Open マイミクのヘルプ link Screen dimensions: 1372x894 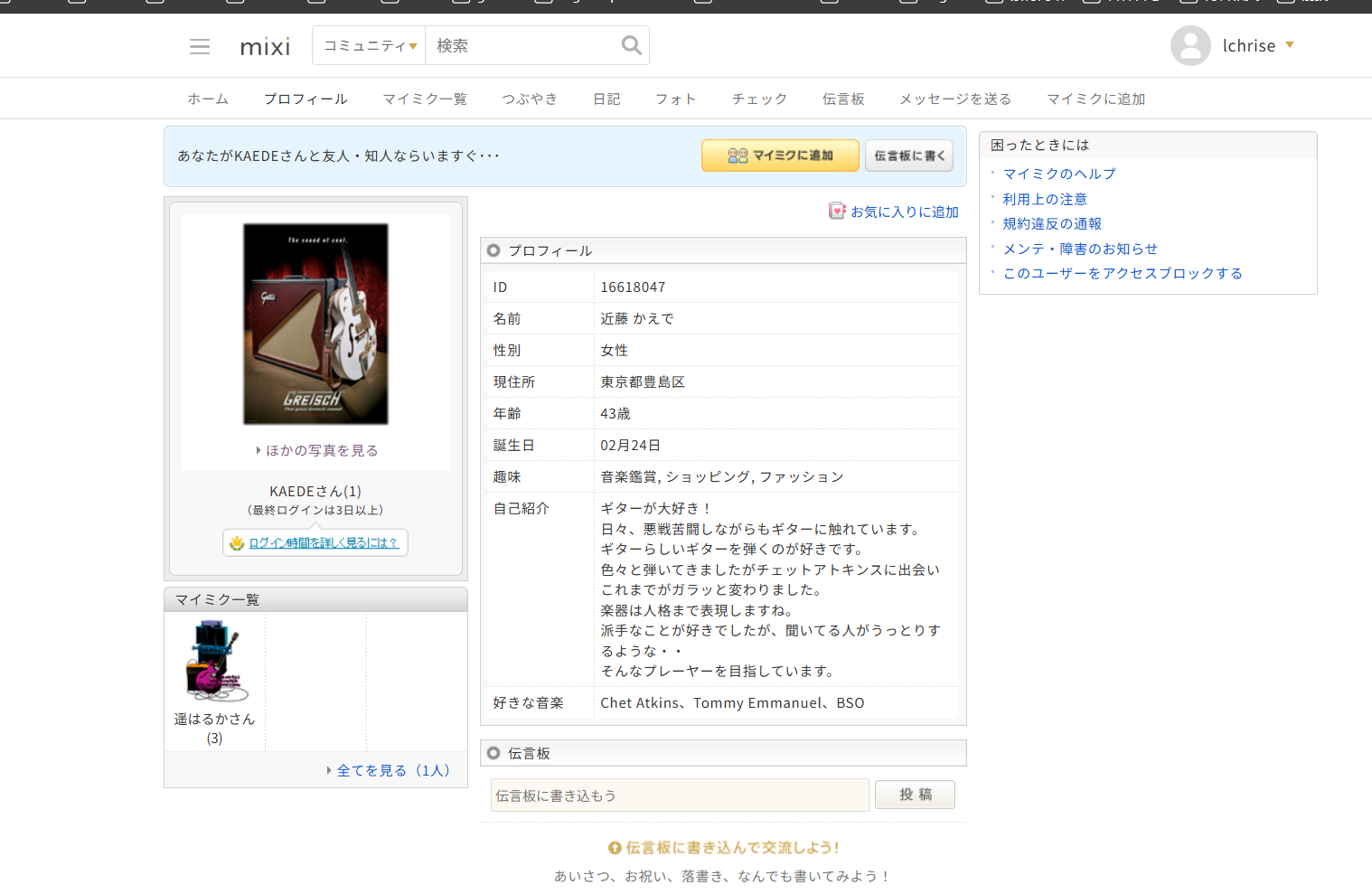click(x=1059, y=174)
